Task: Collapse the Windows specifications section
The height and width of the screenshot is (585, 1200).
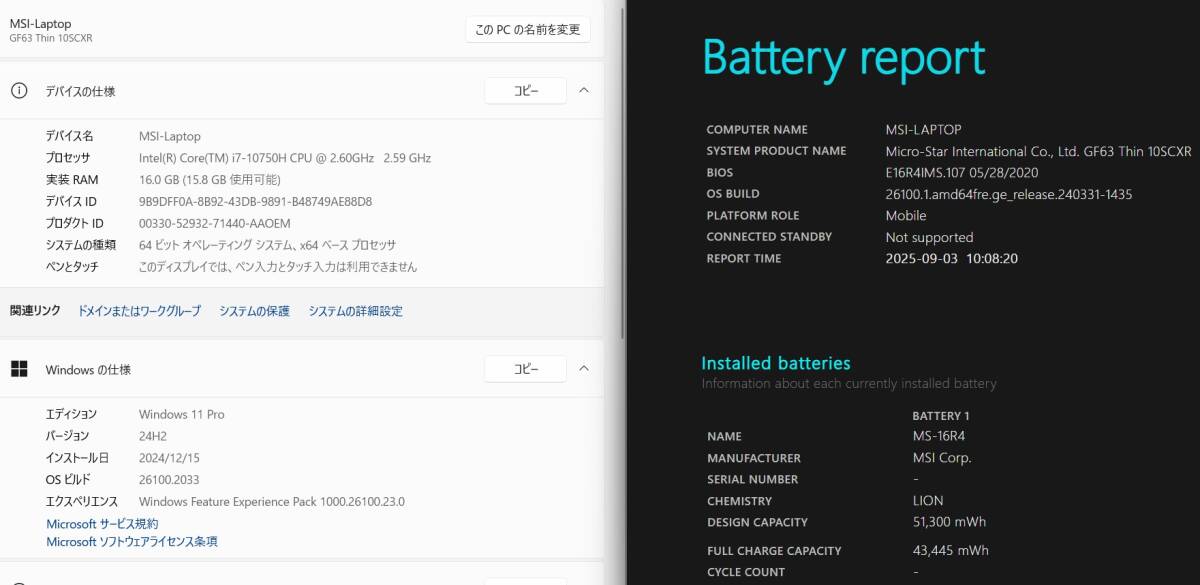Action: (584, 369)
